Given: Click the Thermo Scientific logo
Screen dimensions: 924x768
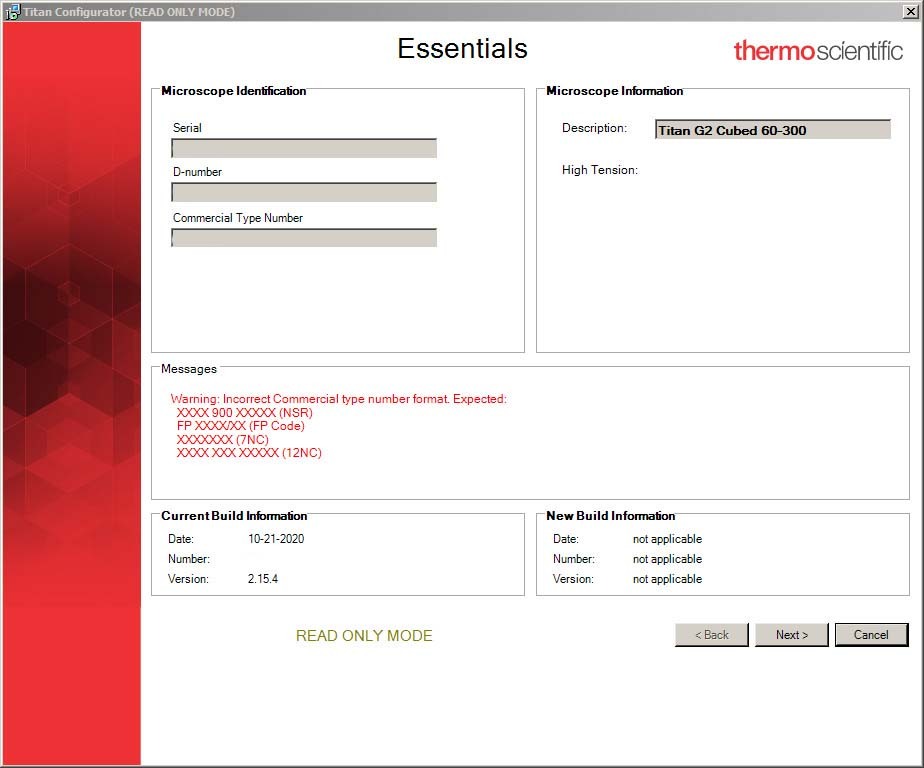Looking at the screenshot, I should click(x=817, y=51).
